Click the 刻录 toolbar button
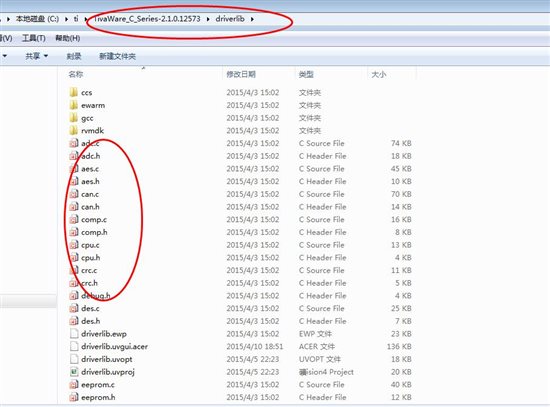 [x=74, y=56]
